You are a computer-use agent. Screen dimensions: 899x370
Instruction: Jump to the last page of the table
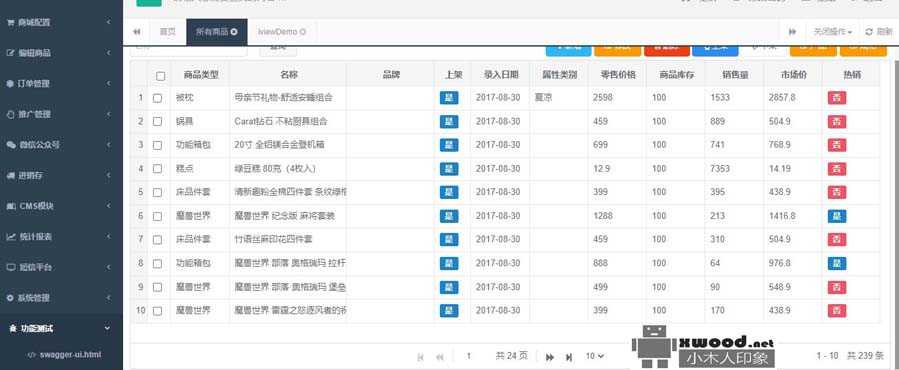click(569, 357)
